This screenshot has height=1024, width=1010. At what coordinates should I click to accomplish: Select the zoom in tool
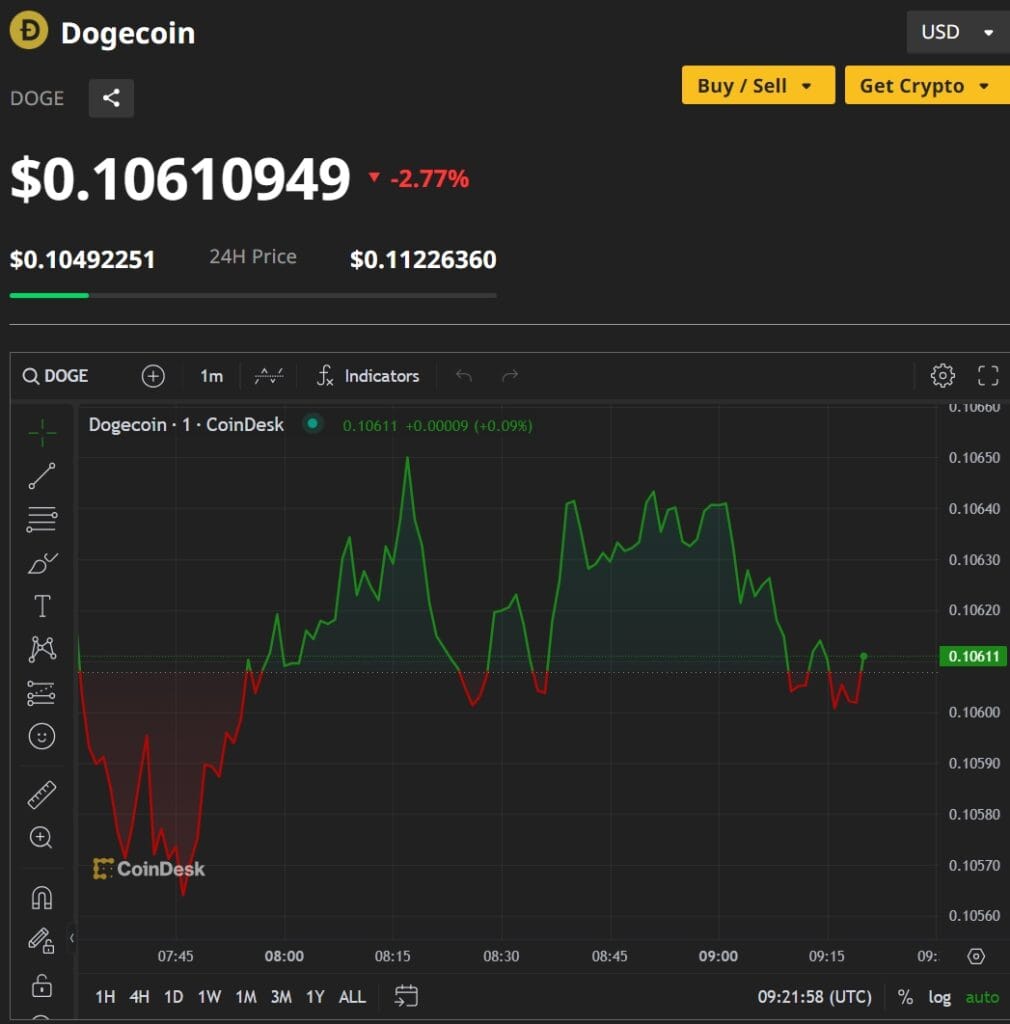[42, 837]
